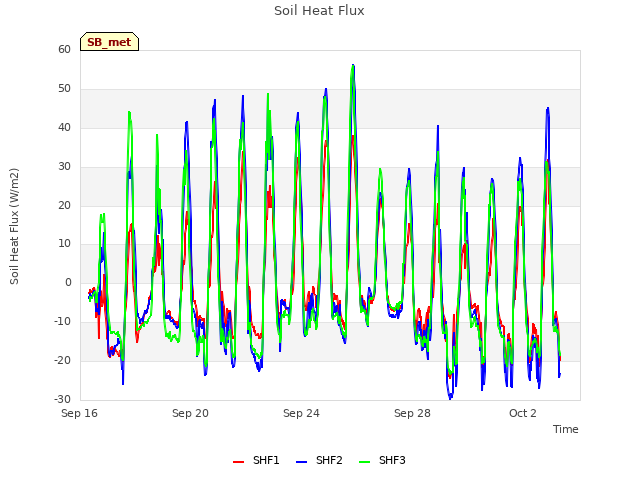The height and width of the screenshot is (480, 640).
Task: Click the Oct 2 x-axis label
Action: [x=523, y=413]
